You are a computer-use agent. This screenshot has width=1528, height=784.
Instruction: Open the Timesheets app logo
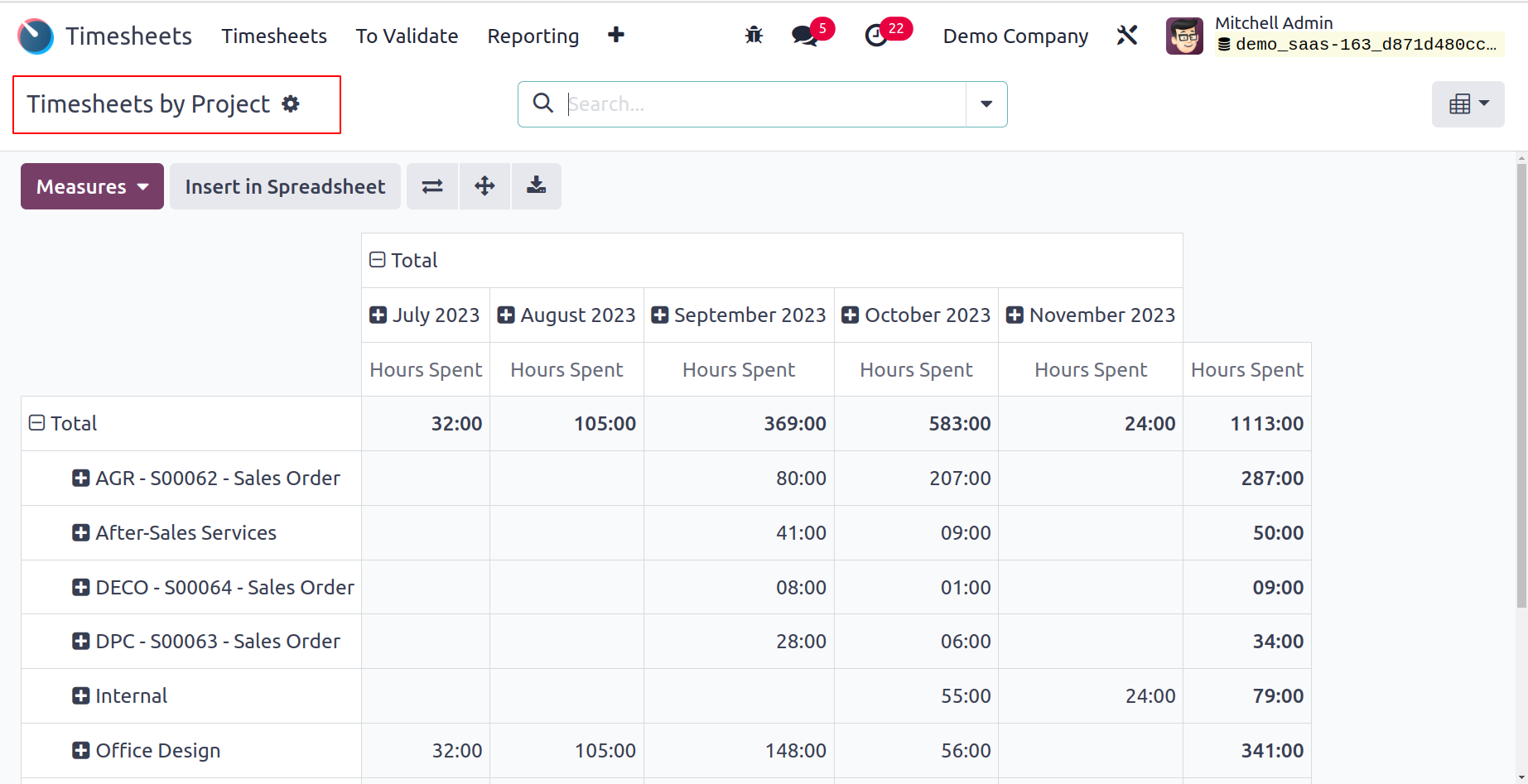pyautogui.click(x=36, y=36)
